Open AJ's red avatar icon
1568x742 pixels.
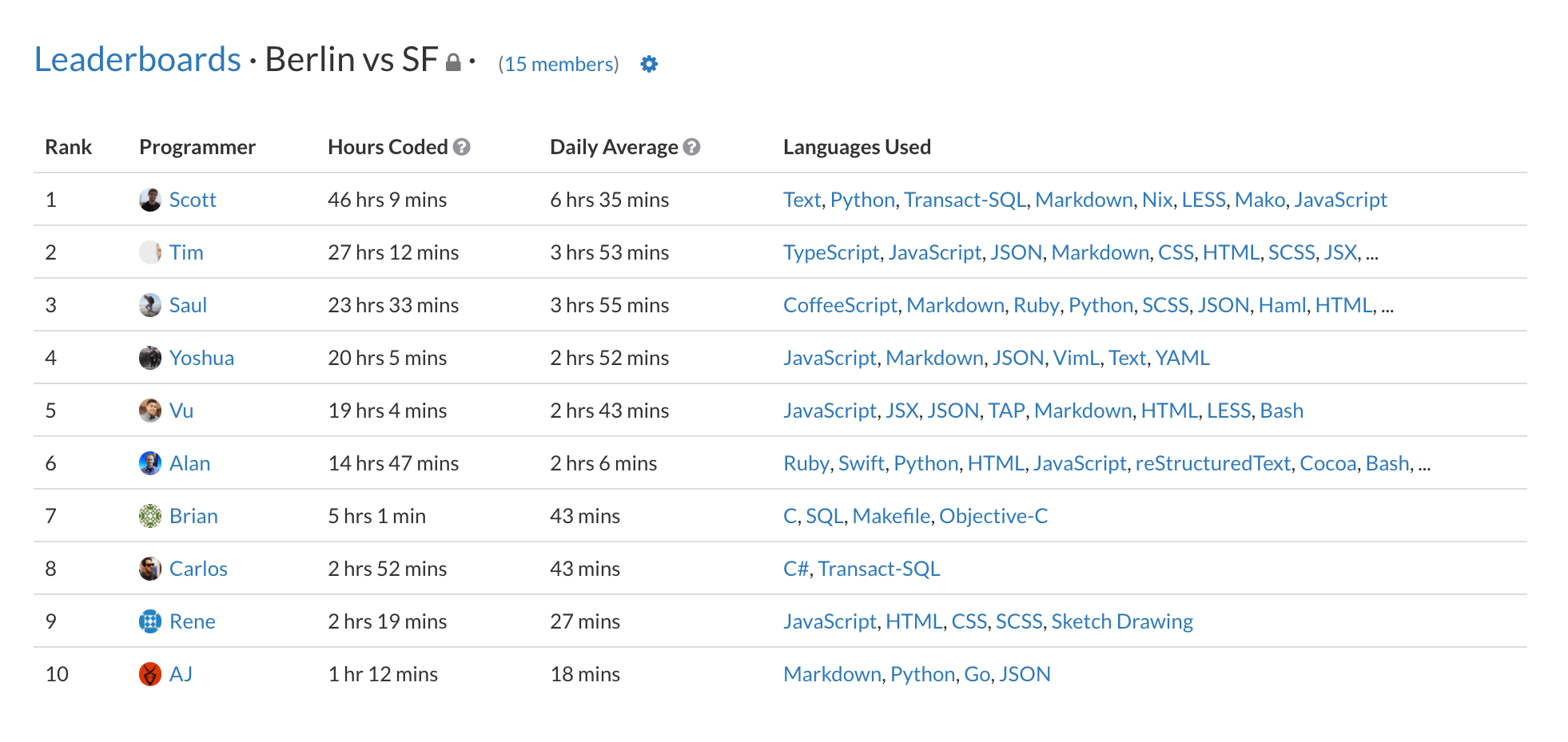click(150, 674)
